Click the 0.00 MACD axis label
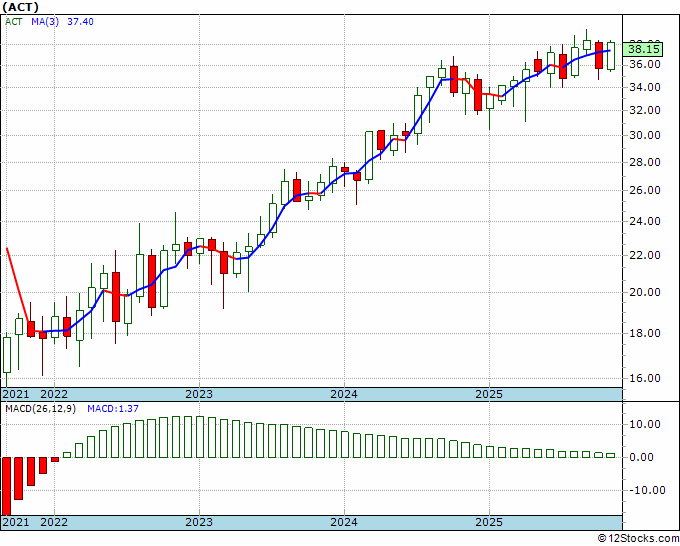Viewport: 680px width, 546px height. tap(644, 457)
